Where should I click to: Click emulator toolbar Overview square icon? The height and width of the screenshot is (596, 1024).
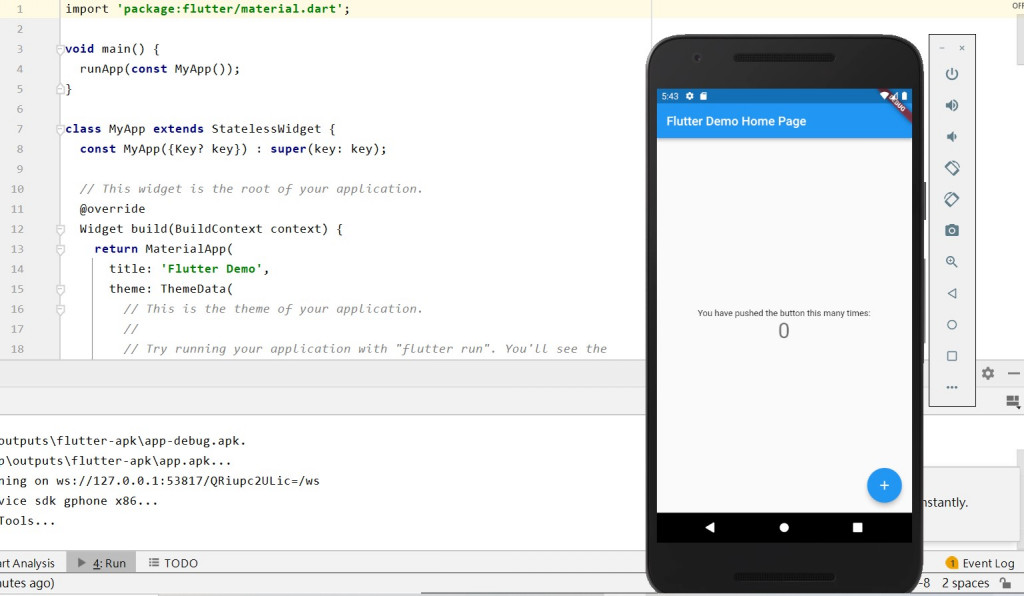952,356
